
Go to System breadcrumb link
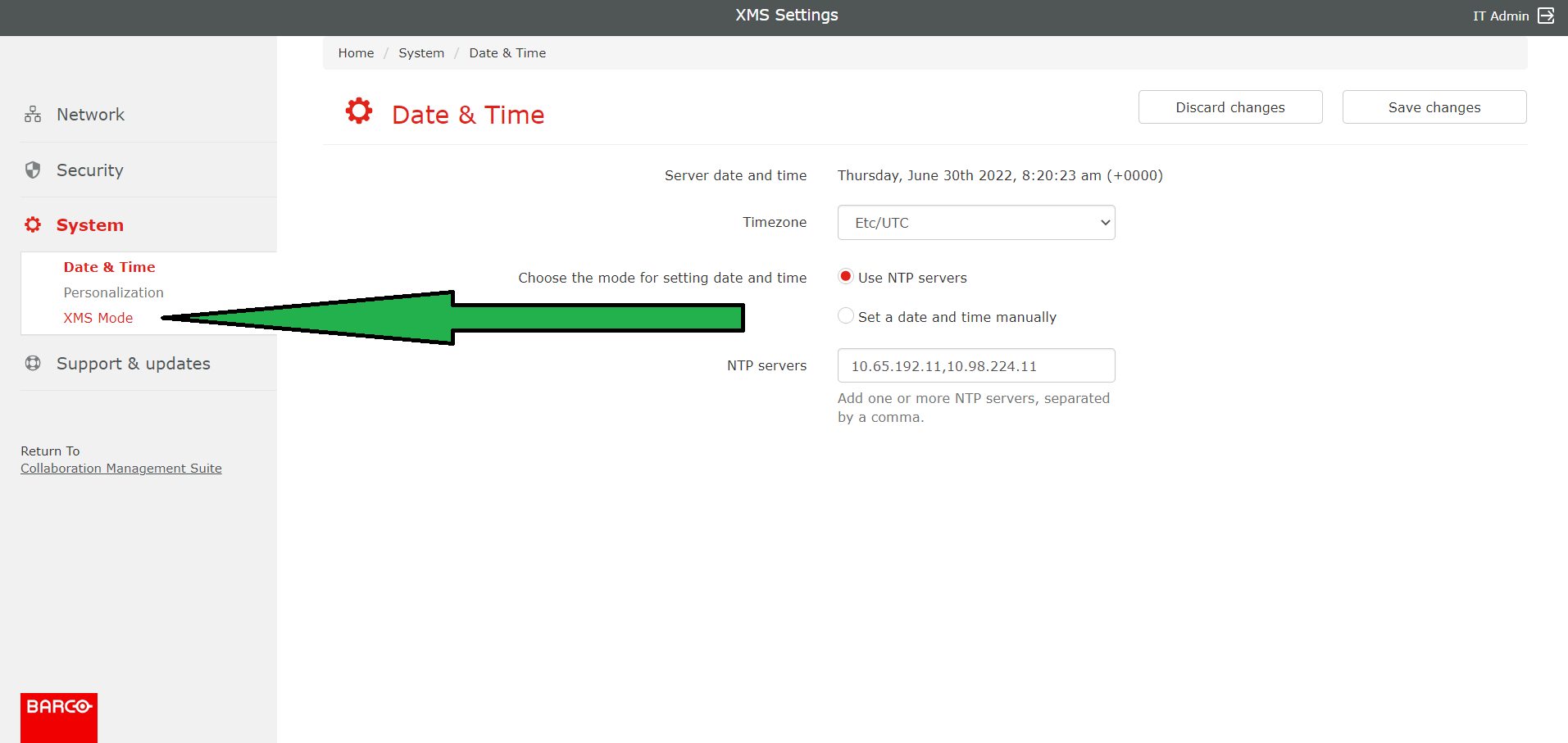[x=421, y=53]
